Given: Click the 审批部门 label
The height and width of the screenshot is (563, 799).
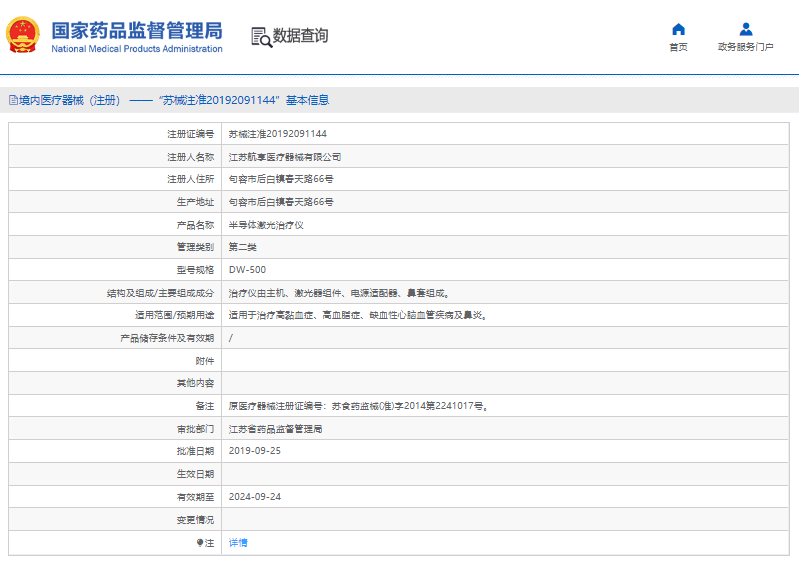Looking at the screenshot, I should point(195,429).
